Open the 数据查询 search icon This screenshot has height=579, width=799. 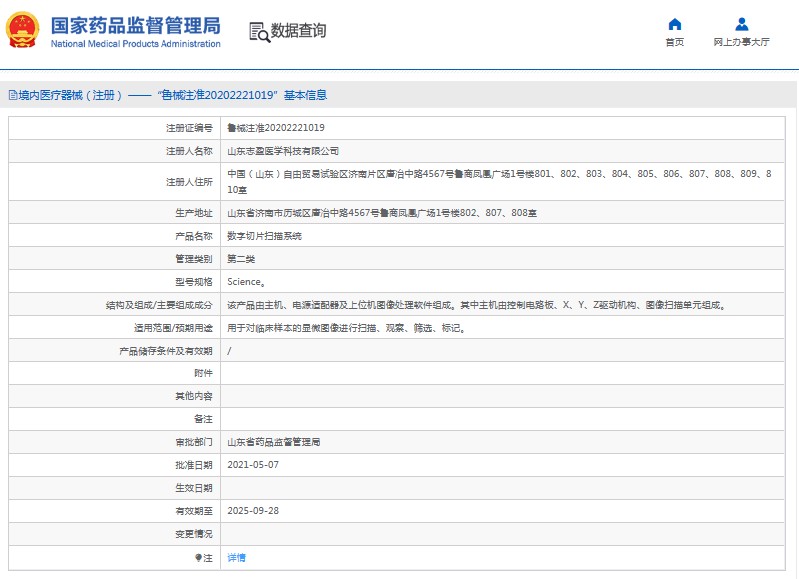coord(259,32)
